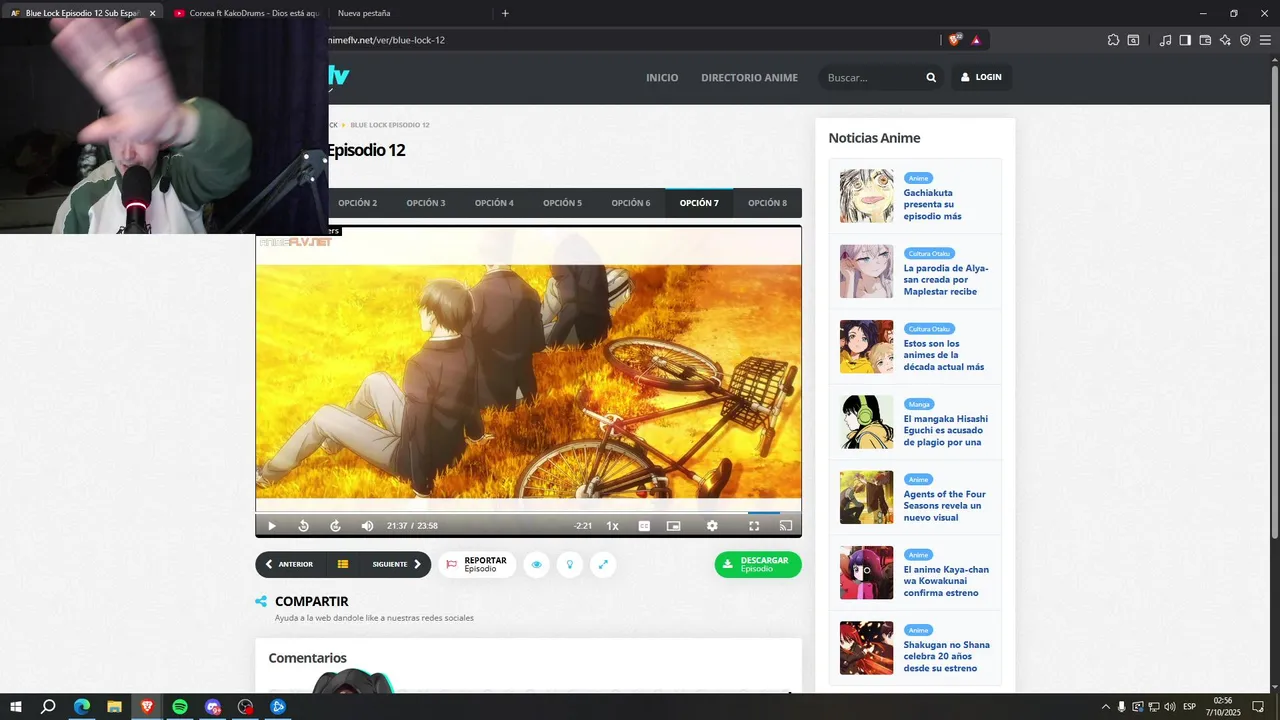Open DIRECTORIO ANIME in navigation

tap(749, 77)
